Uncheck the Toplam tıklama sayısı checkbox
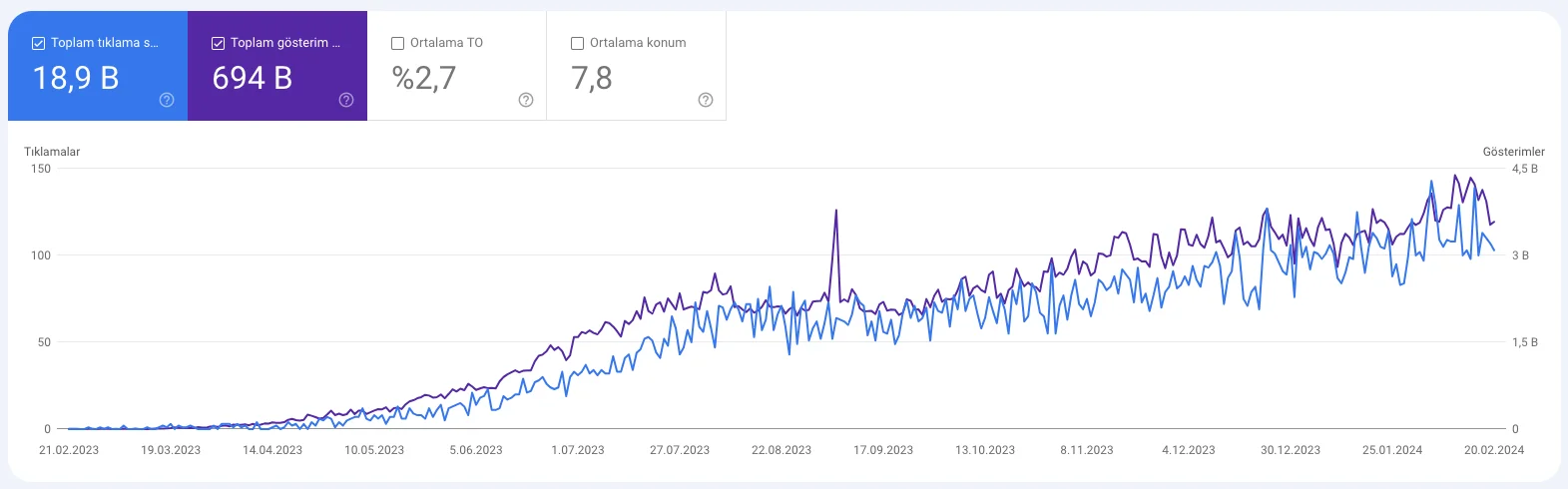The image size is (1568, 489). (x=38, y=43)
